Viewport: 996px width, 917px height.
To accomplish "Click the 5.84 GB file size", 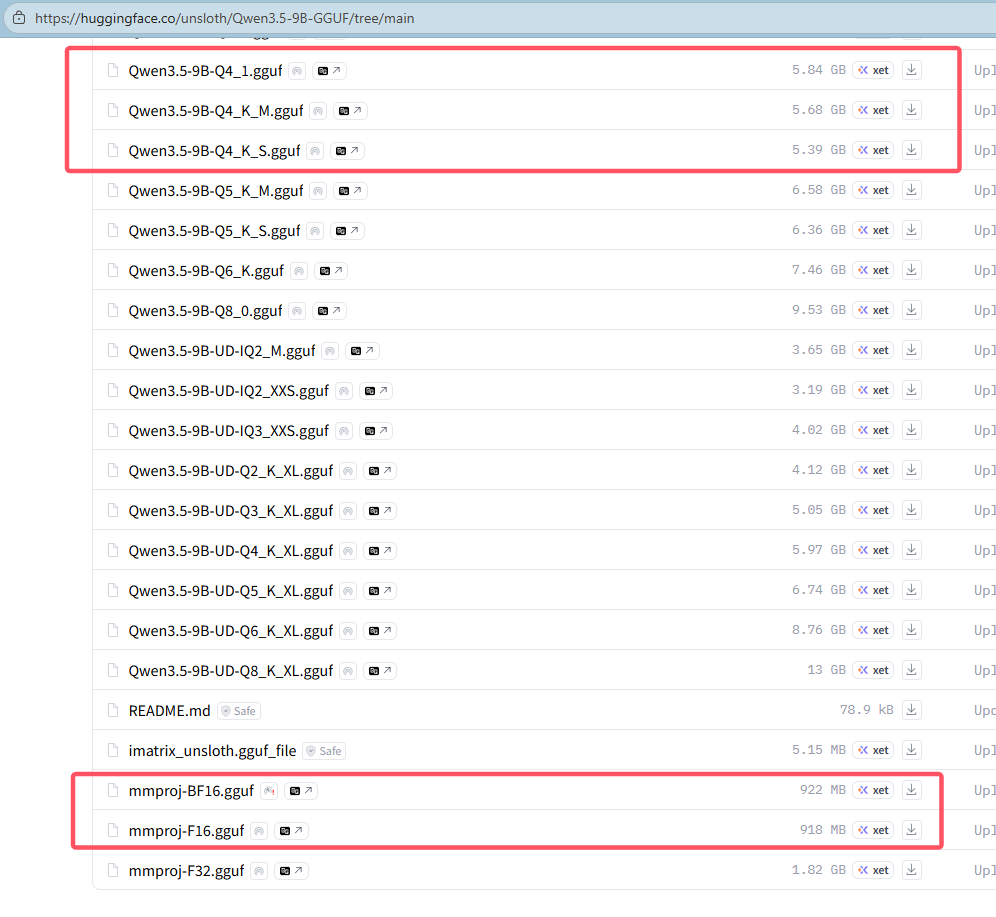I will (818, 70).
